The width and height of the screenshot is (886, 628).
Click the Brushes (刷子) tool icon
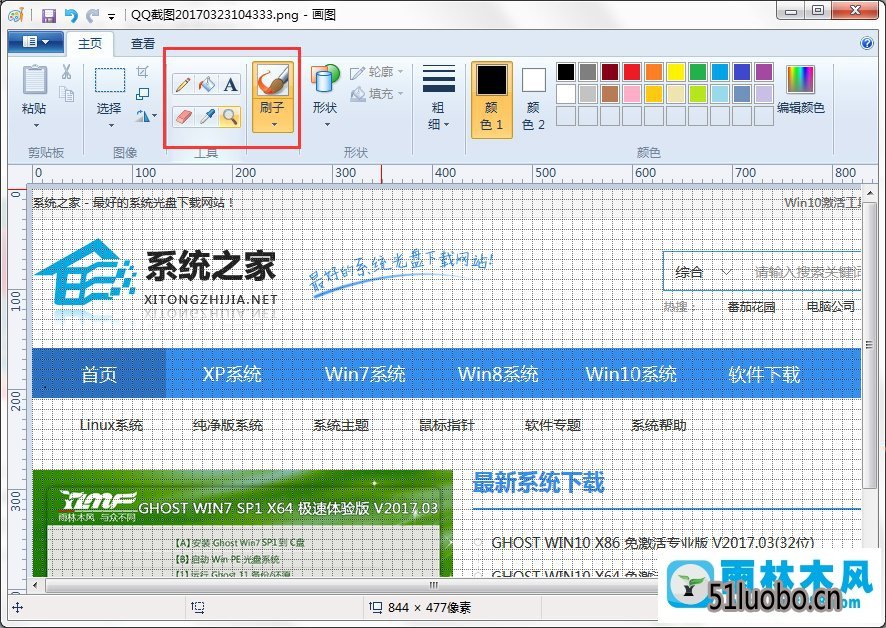(273, 80)
